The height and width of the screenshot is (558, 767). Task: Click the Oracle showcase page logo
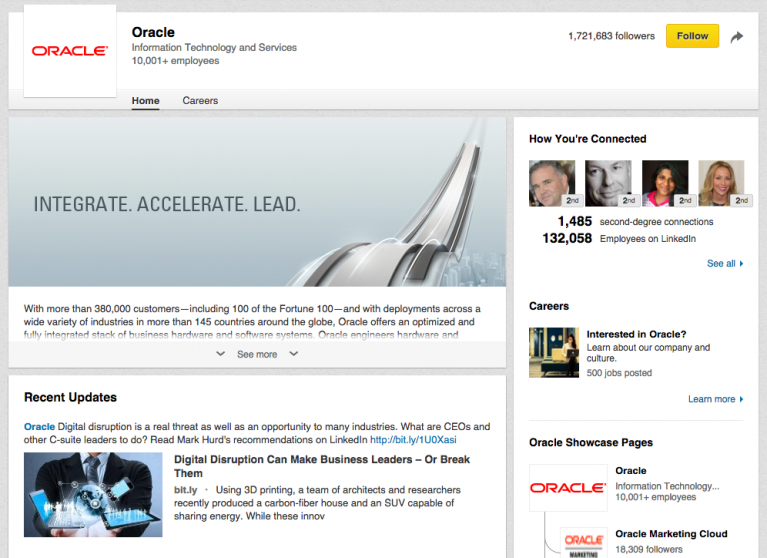click(x=567, y=488)
